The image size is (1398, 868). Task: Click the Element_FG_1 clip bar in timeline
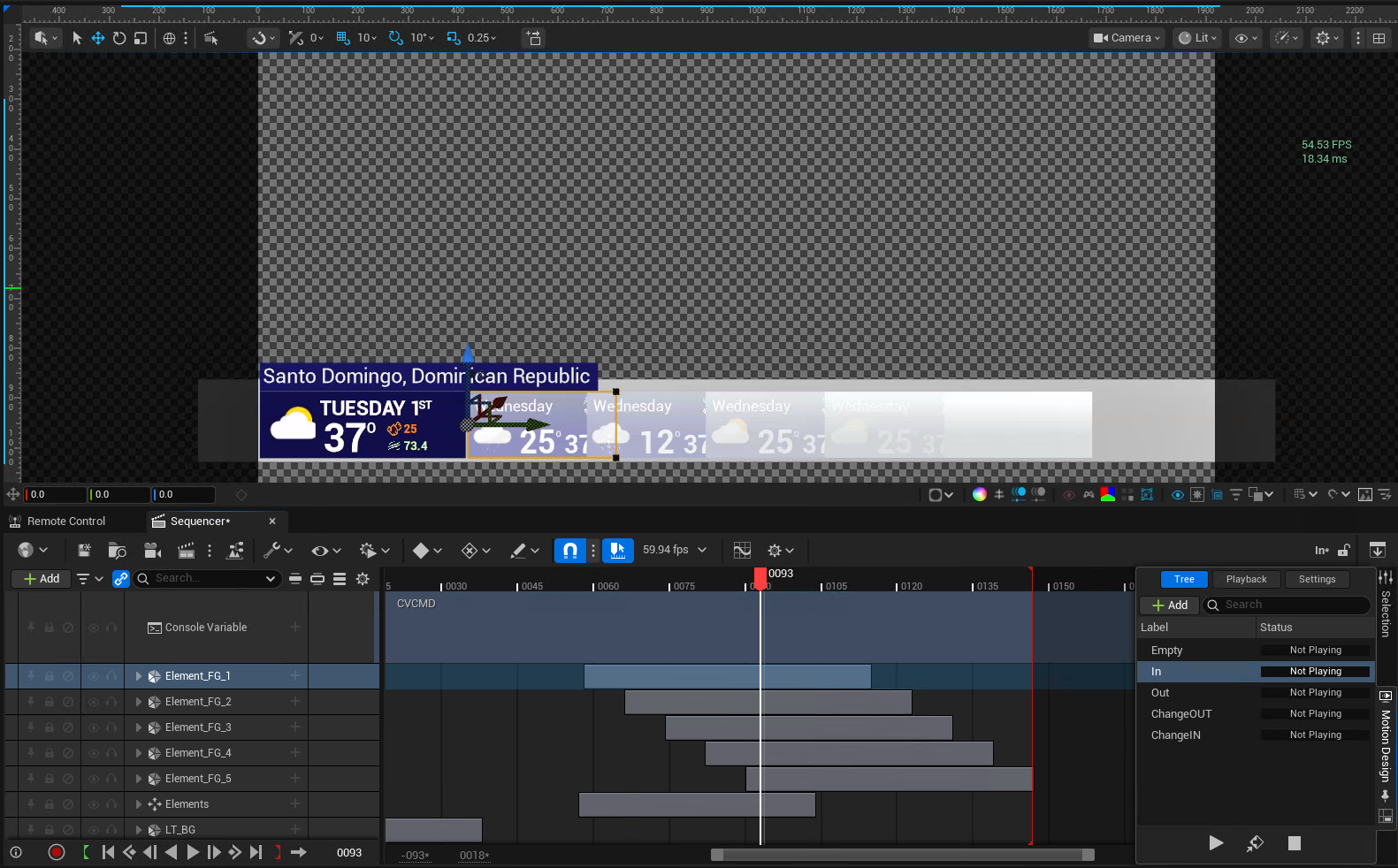tap(727, 676)
